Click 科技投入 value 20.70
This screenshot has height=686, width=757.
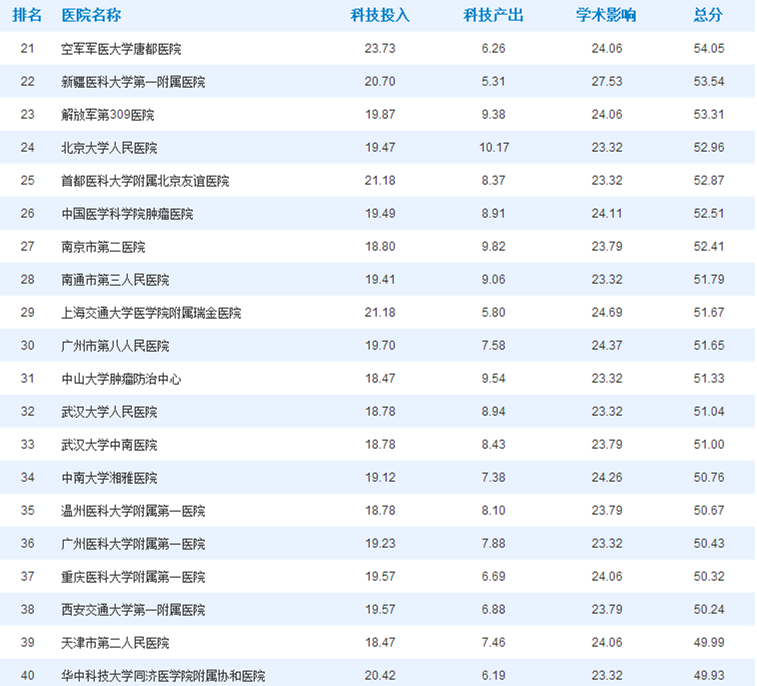pos(380,81)
